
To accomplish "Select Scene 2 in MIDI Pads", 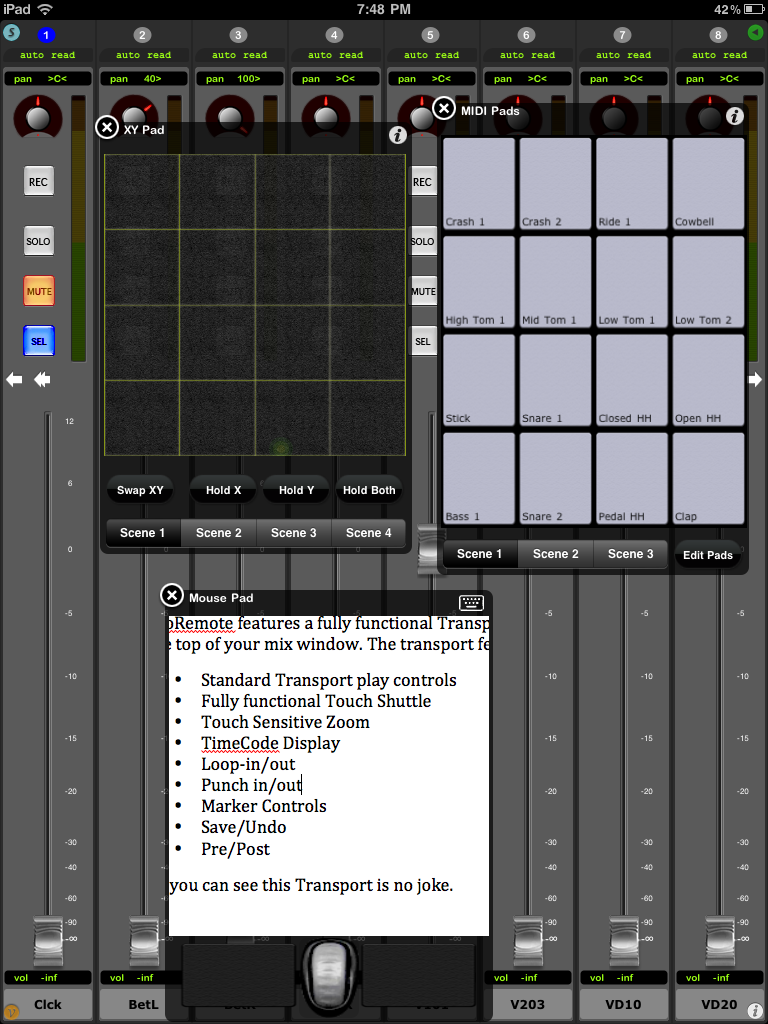I will click(x=555, y=554).
